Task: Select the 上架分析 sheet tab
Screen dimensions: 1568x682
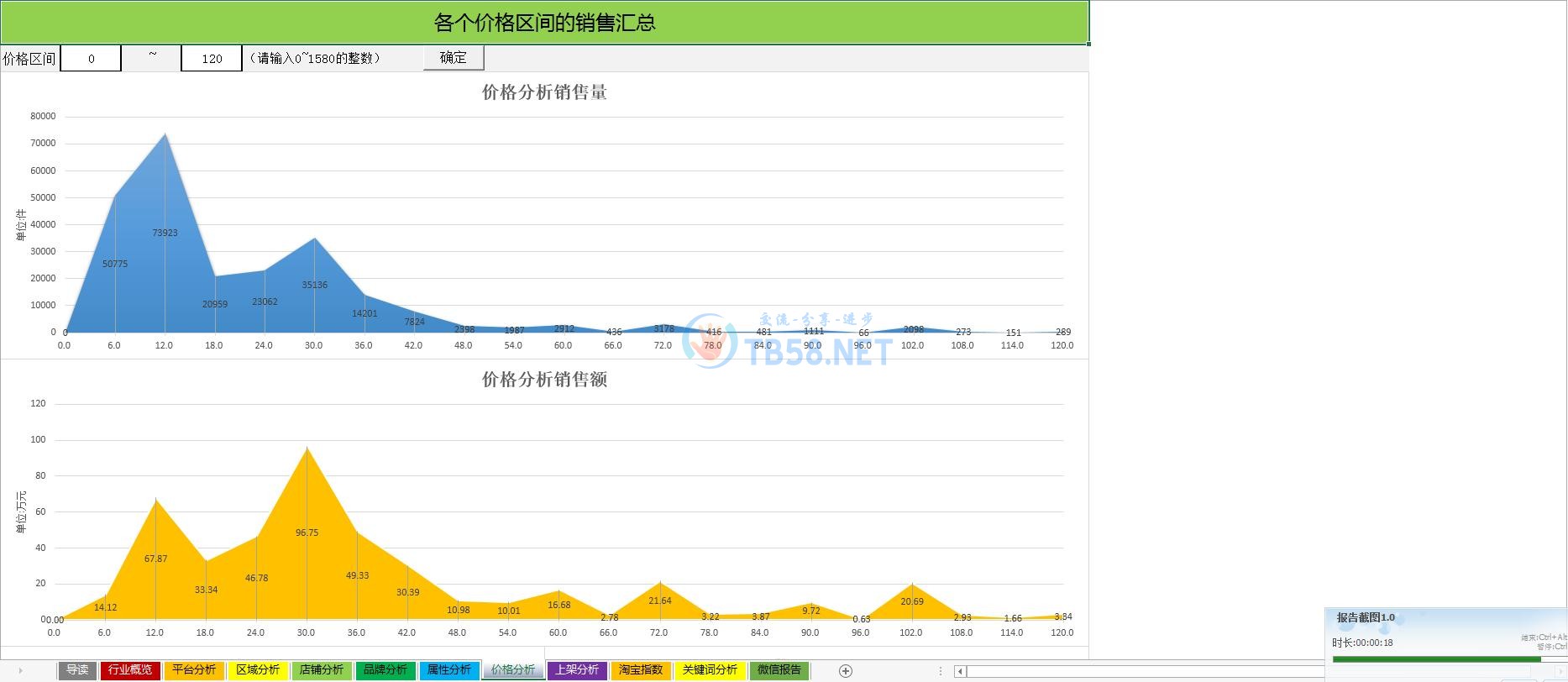Action: tap(577, 670)
